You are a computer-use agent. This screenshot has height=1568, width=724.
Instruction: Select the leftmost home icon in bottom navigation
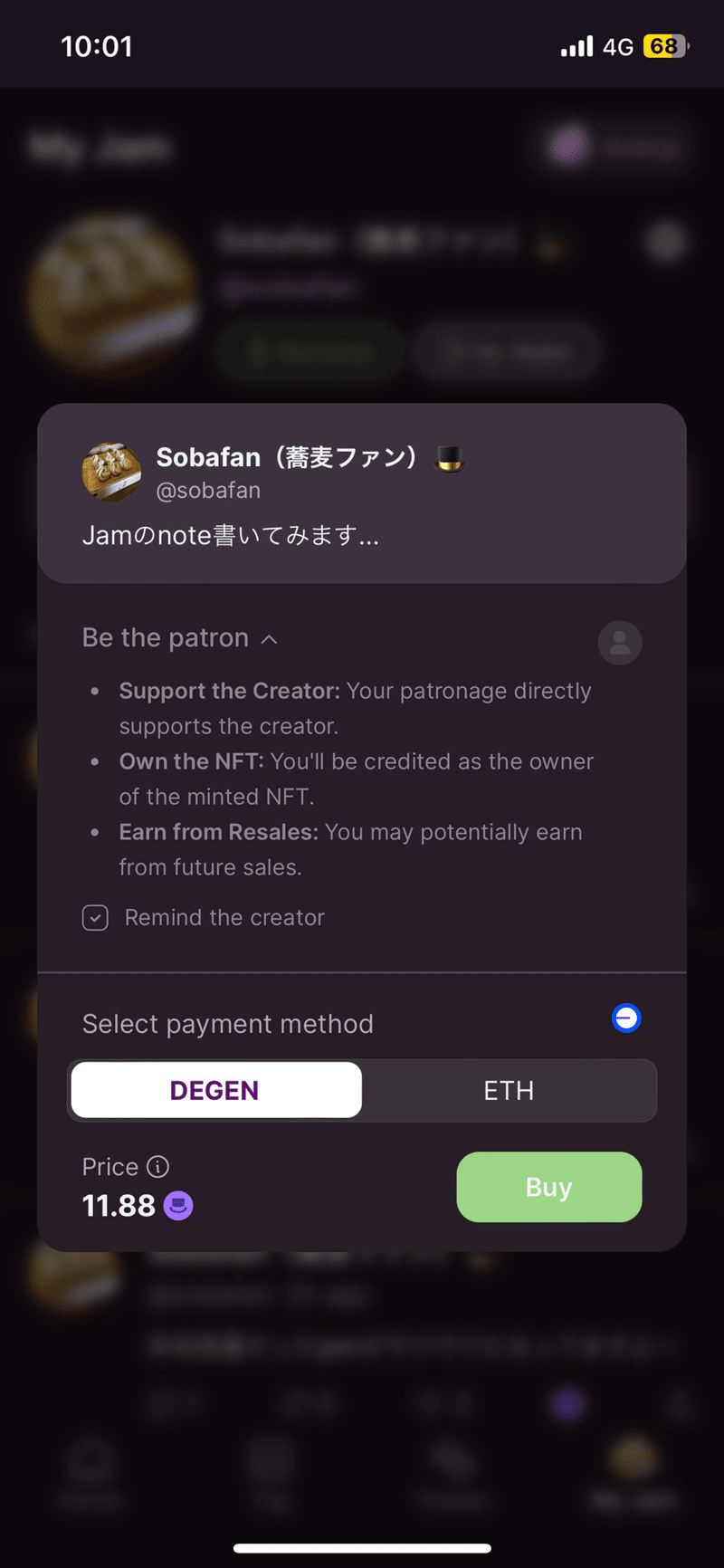click(x=90, y=1461)
